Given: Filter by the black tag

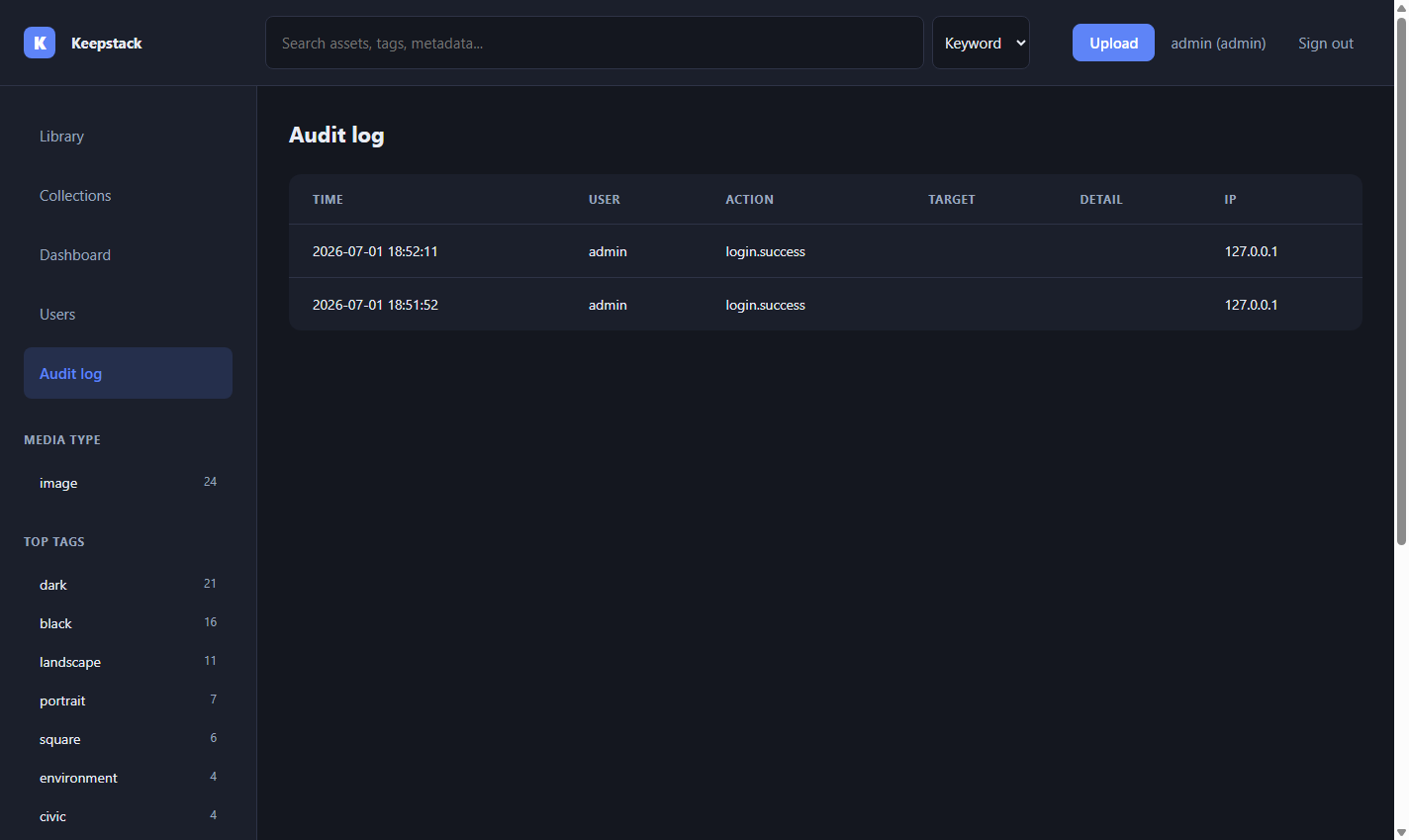Looking at the screenshot, I should coord(128,623).
